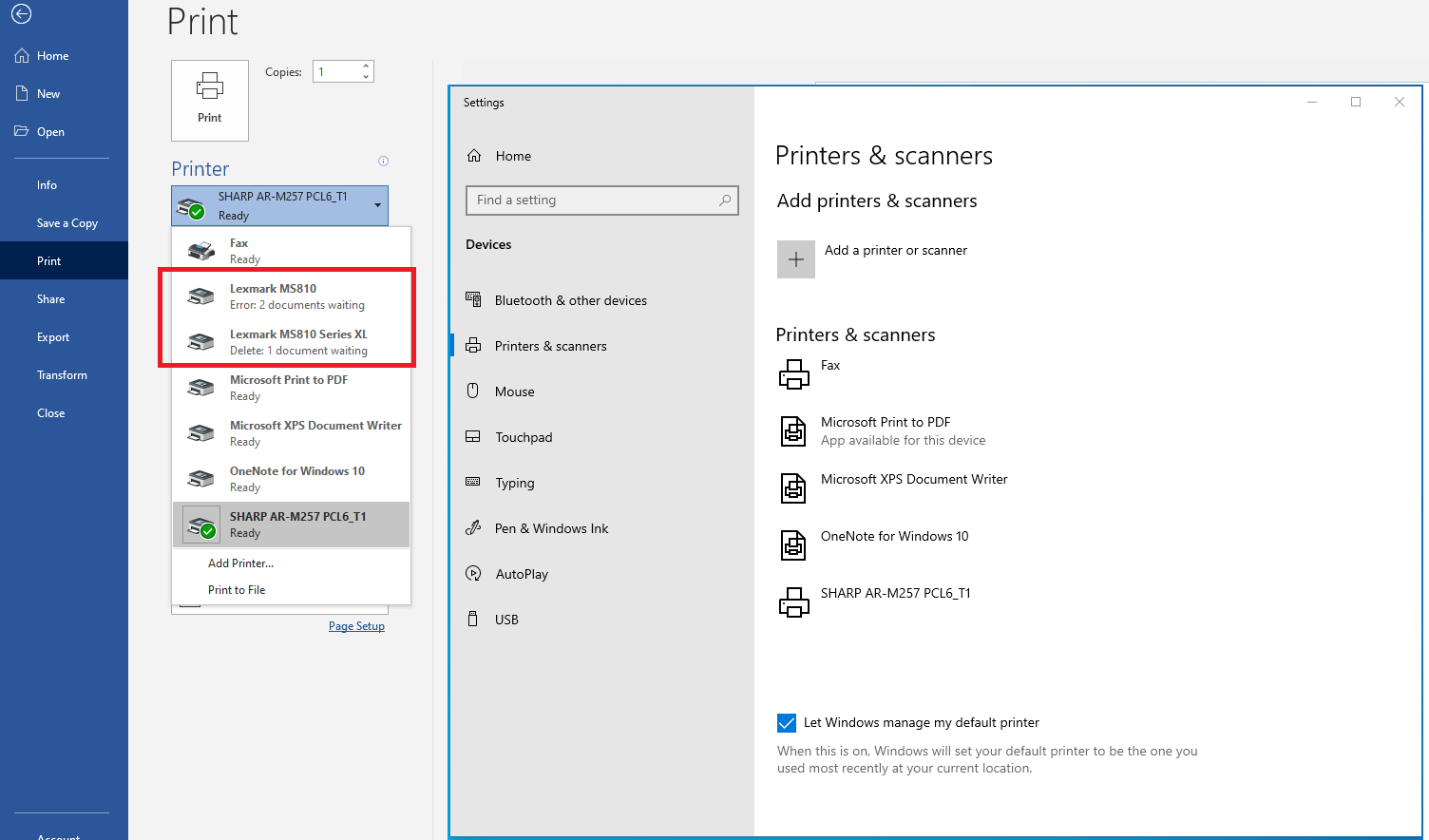Click the Printers & scanners sidebar icon
The width and height of the screenshot is (1429, 840).
pyautogui.click(x=473, y=346)
